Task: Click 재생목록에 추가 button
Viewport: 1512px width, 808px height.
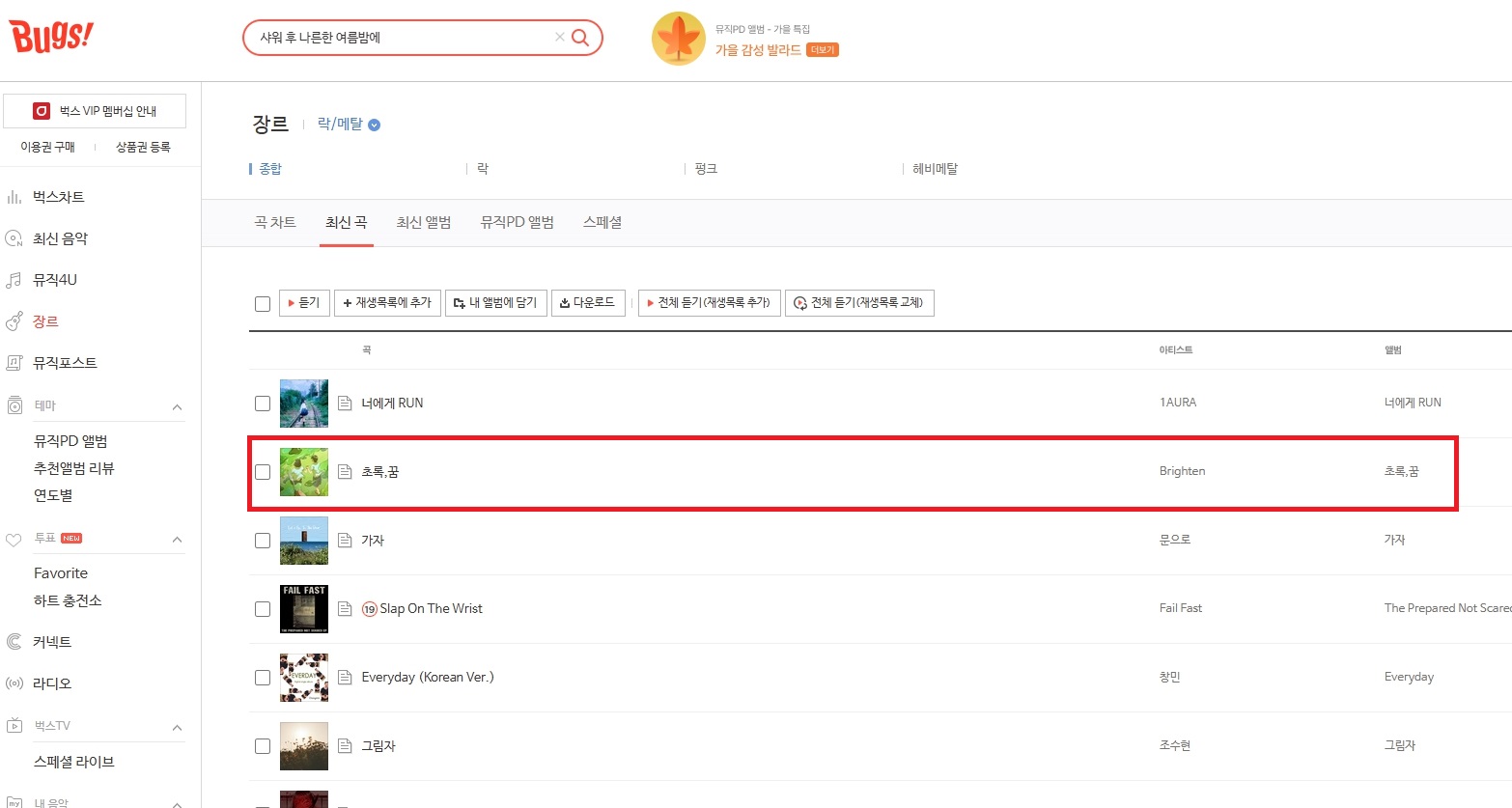Action: point(387,303)
